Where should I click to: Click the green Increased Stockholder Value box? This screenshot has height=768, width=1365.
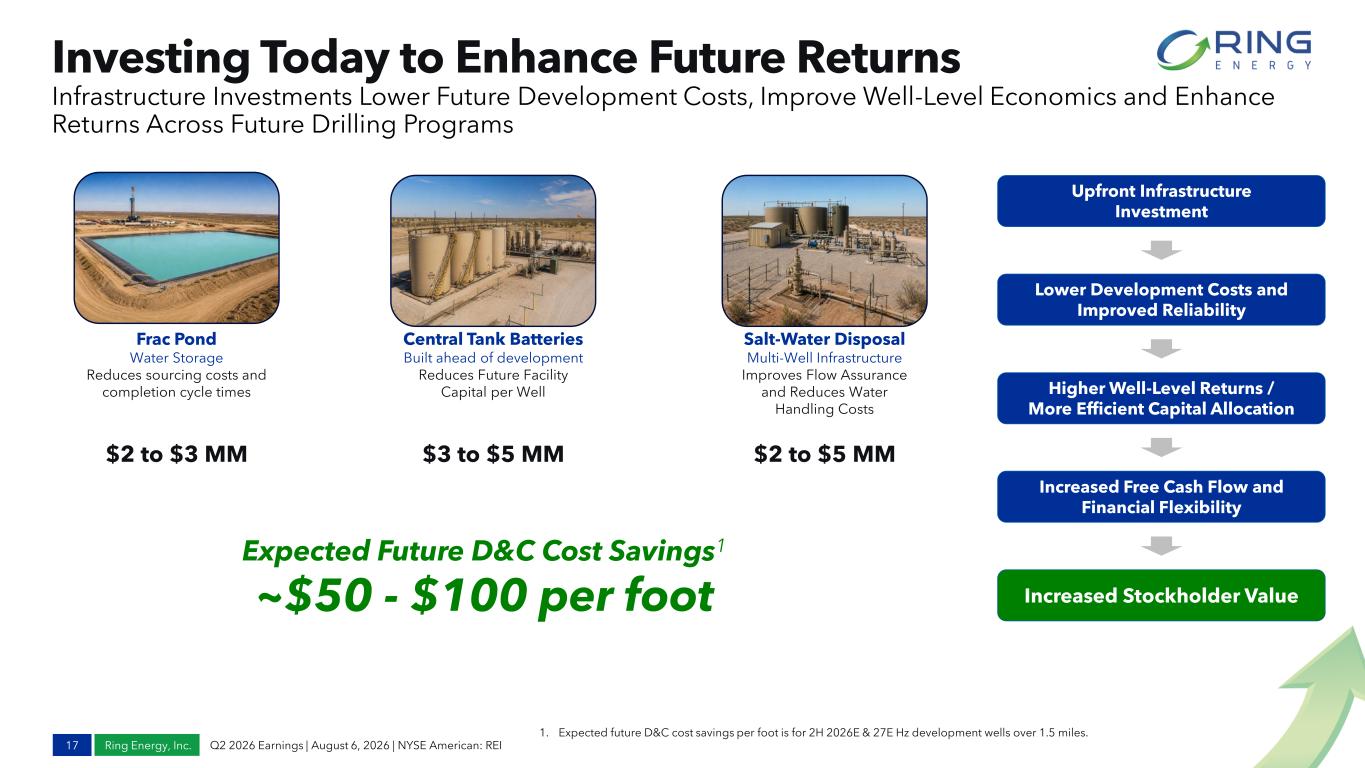tap(1161, 596)
